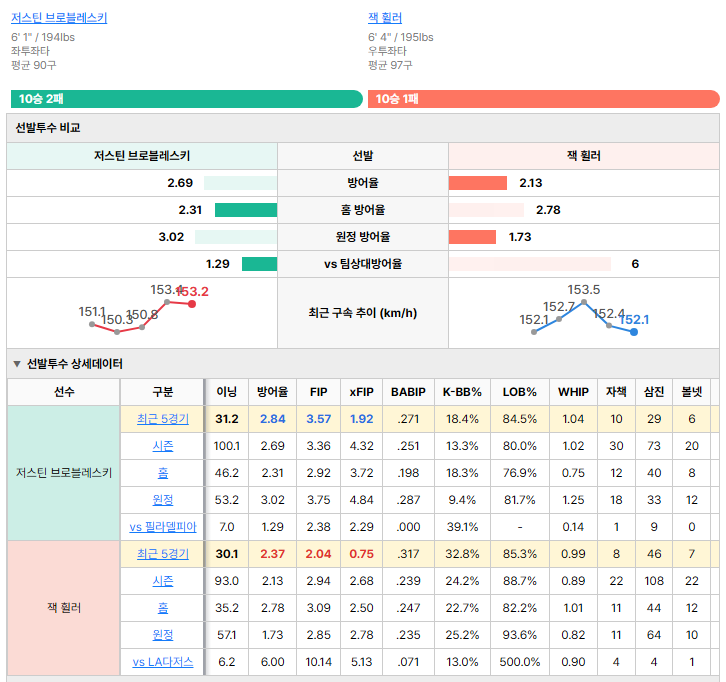Screen dimensions: 726x682
Task: Open vs 필라델피아 split link
Action: point(163,527)
